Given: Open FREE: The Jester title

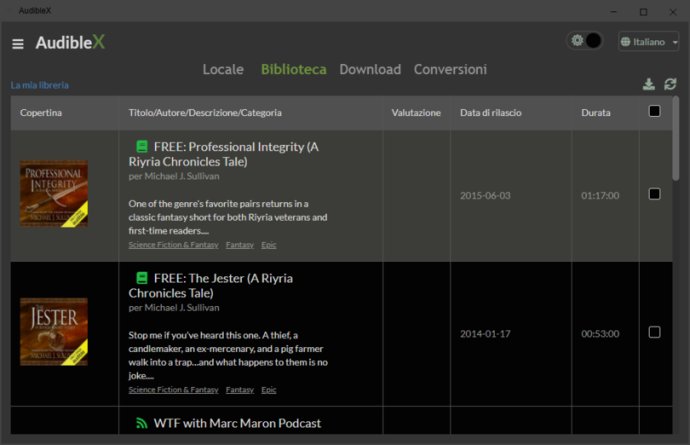Looking at the screenshot, I should [211, 286].
